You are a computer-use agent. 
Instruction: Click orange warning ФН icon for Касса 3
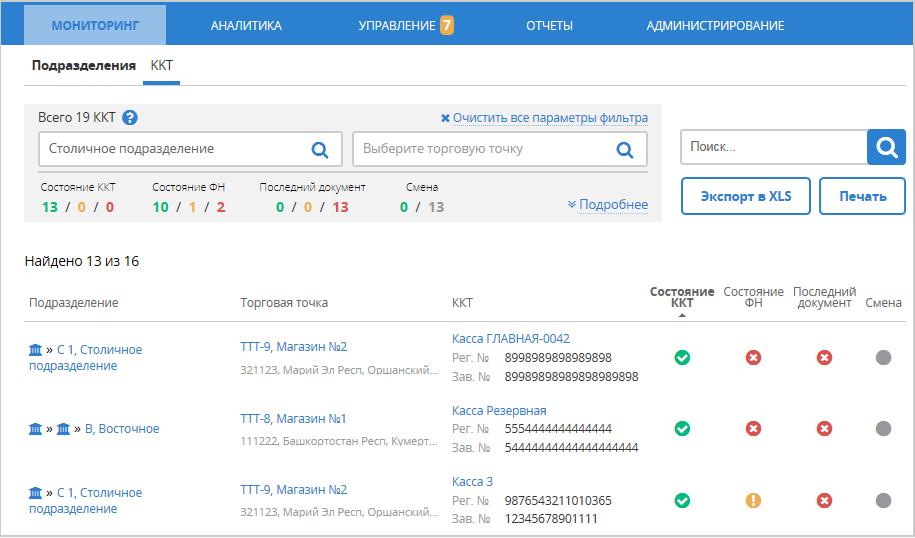coord(753,500)
